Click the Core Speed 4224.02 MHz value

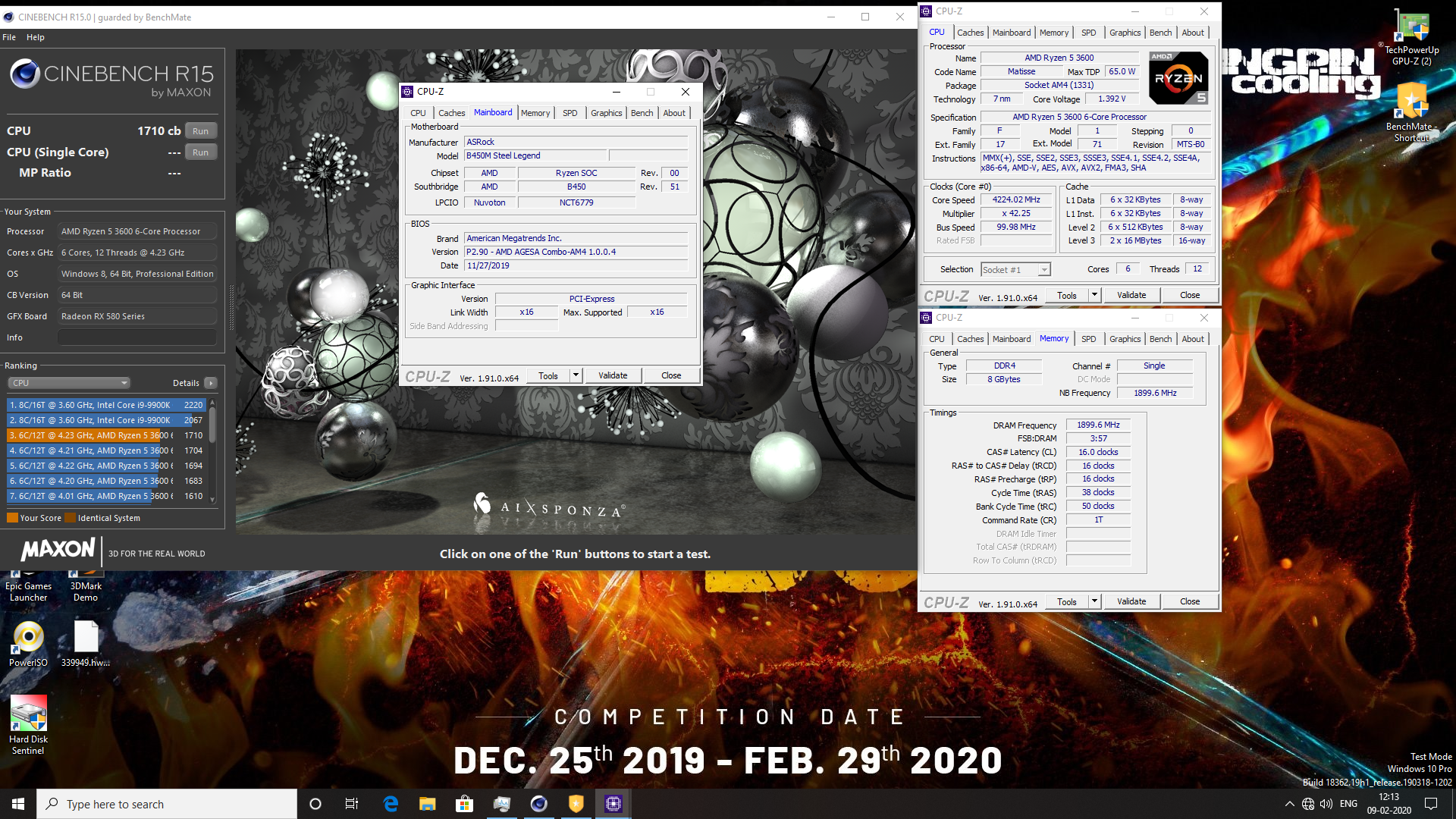1016,199
